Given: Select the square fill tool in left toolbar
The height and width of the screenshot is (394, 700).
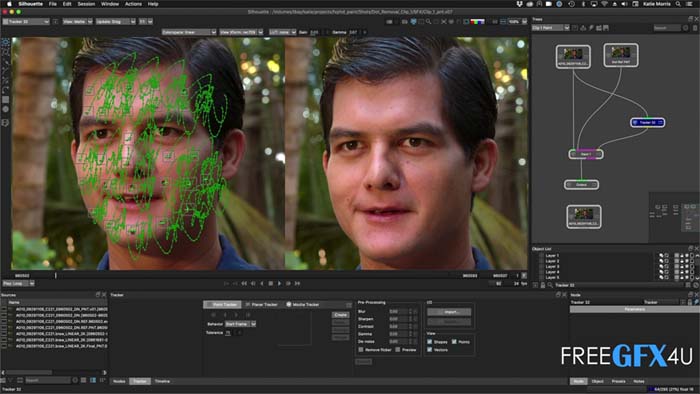Looking at the screenshot, I should pyautogui.click(x=6, y=100).
